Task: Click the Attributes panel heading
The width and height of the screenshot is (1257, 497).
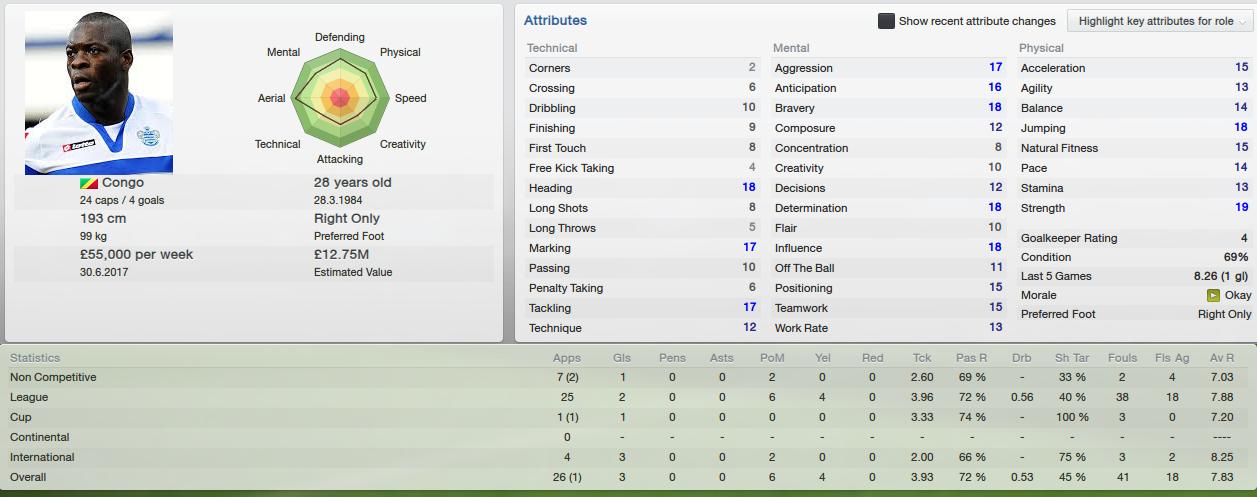Action: [x=556, y=20]
